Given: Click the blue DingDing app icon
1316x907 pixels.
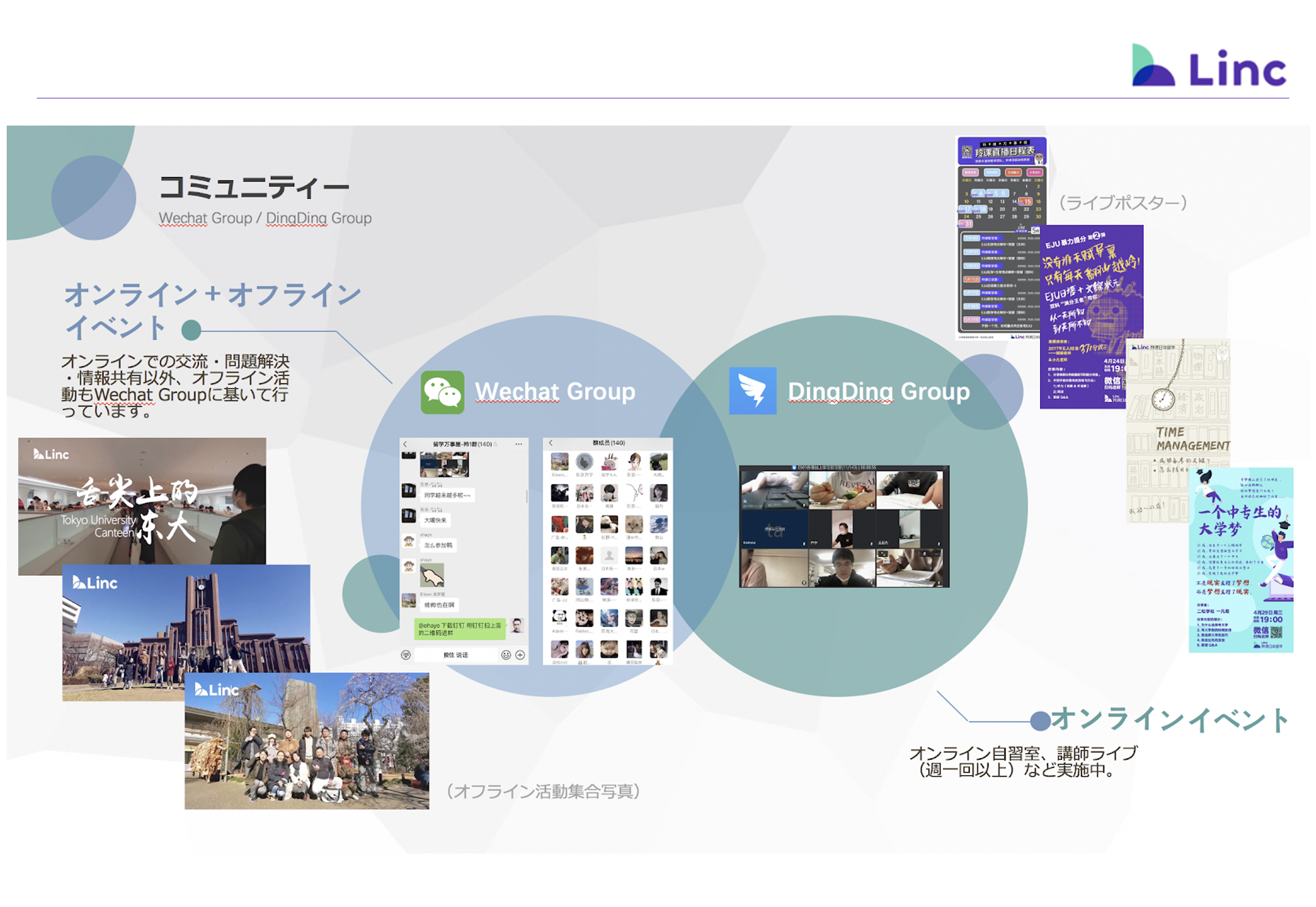Looking at the screenshot, I should click(x=753, y=391).
